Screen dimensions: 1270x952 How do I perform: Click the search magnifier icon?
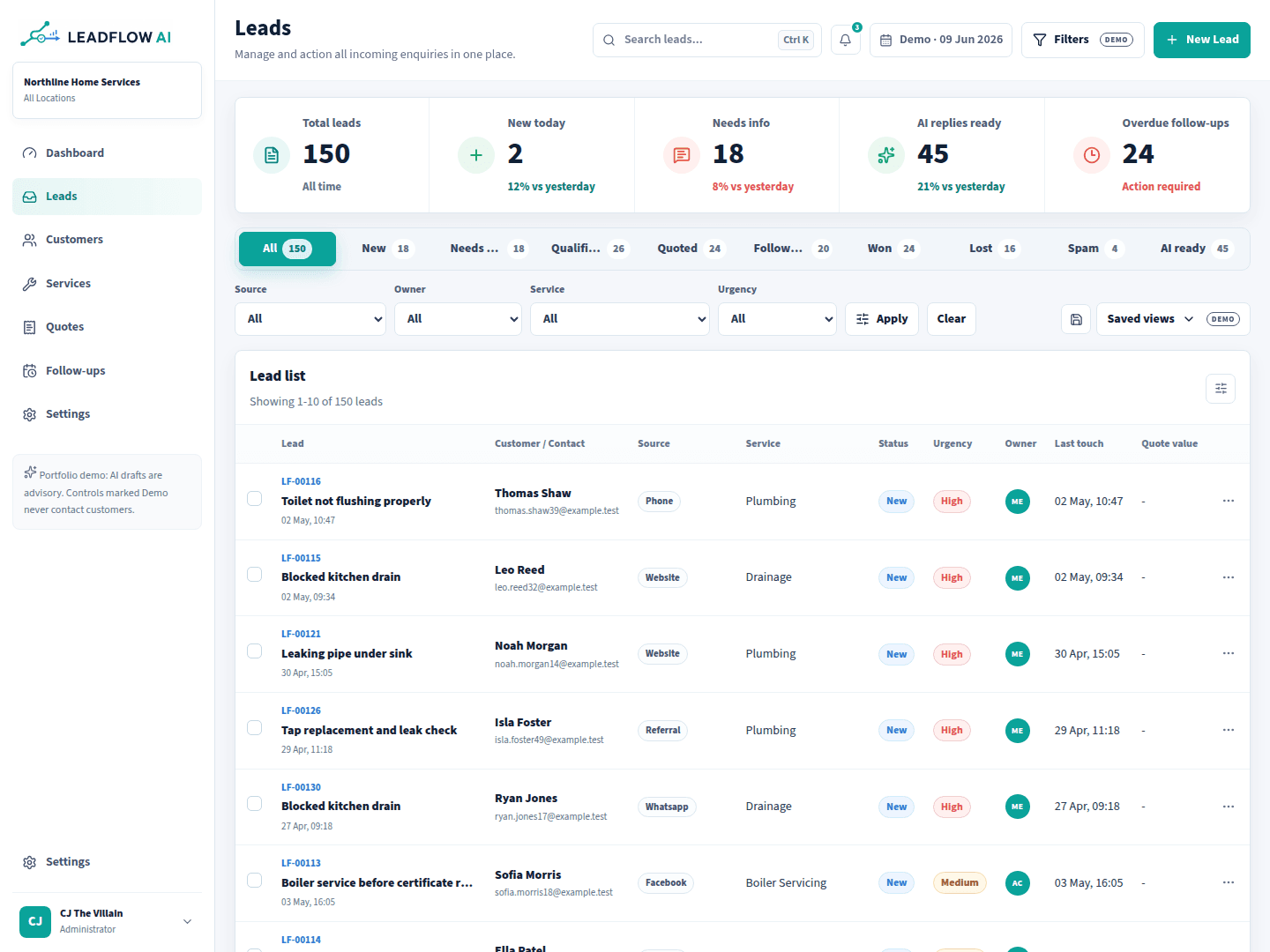[609, 40]
